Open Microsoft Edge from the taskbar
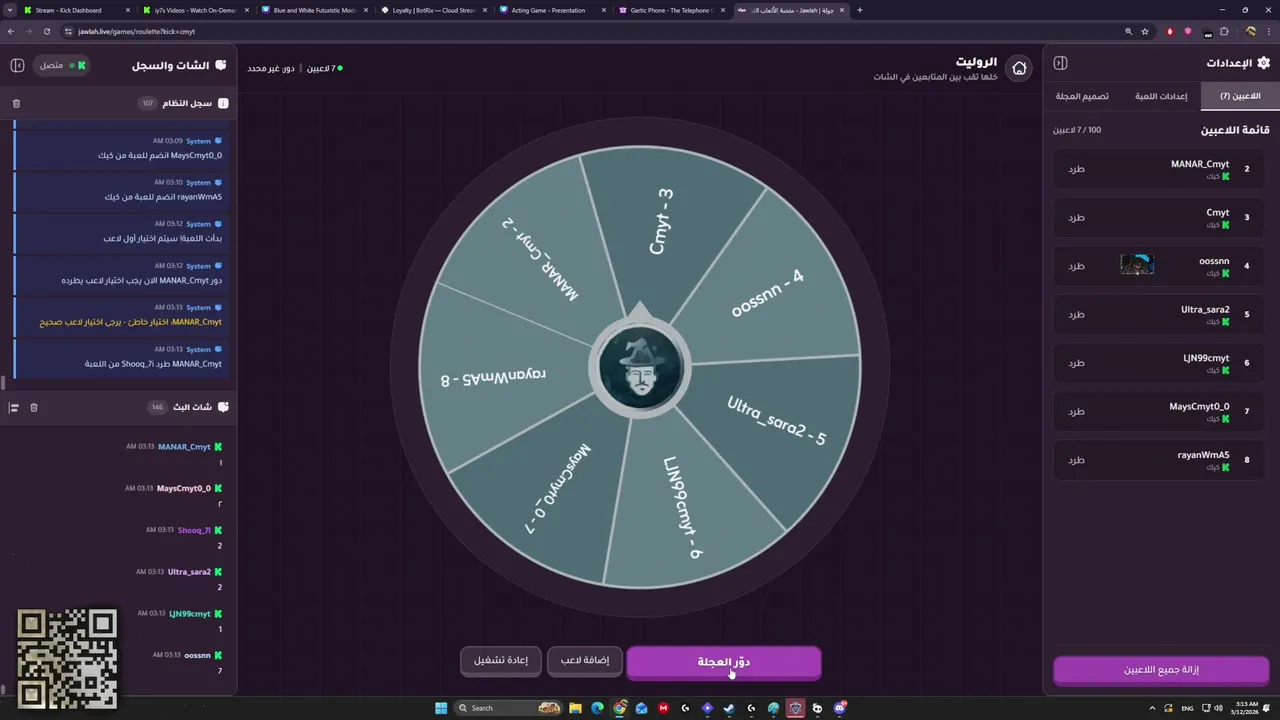Viewport: 1280px width, 720px height. pos(597,708)
